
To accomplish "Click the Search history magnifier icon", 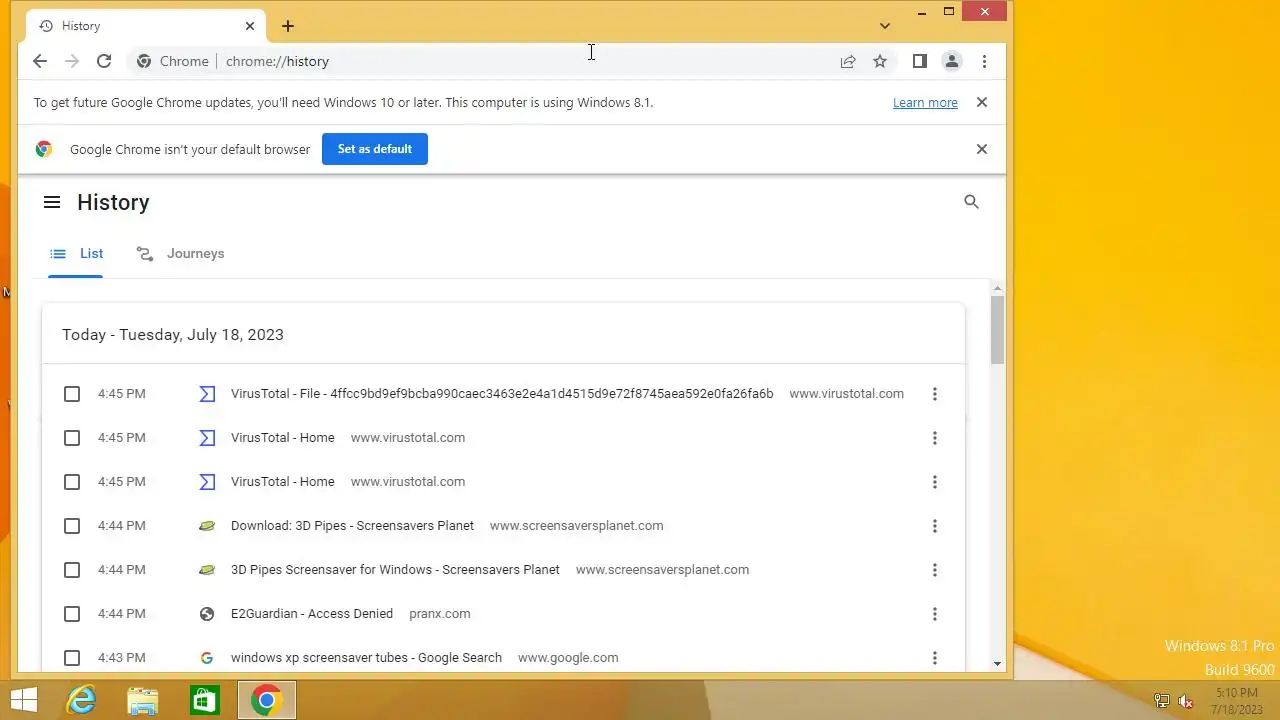I will click(x=971, y=202).
